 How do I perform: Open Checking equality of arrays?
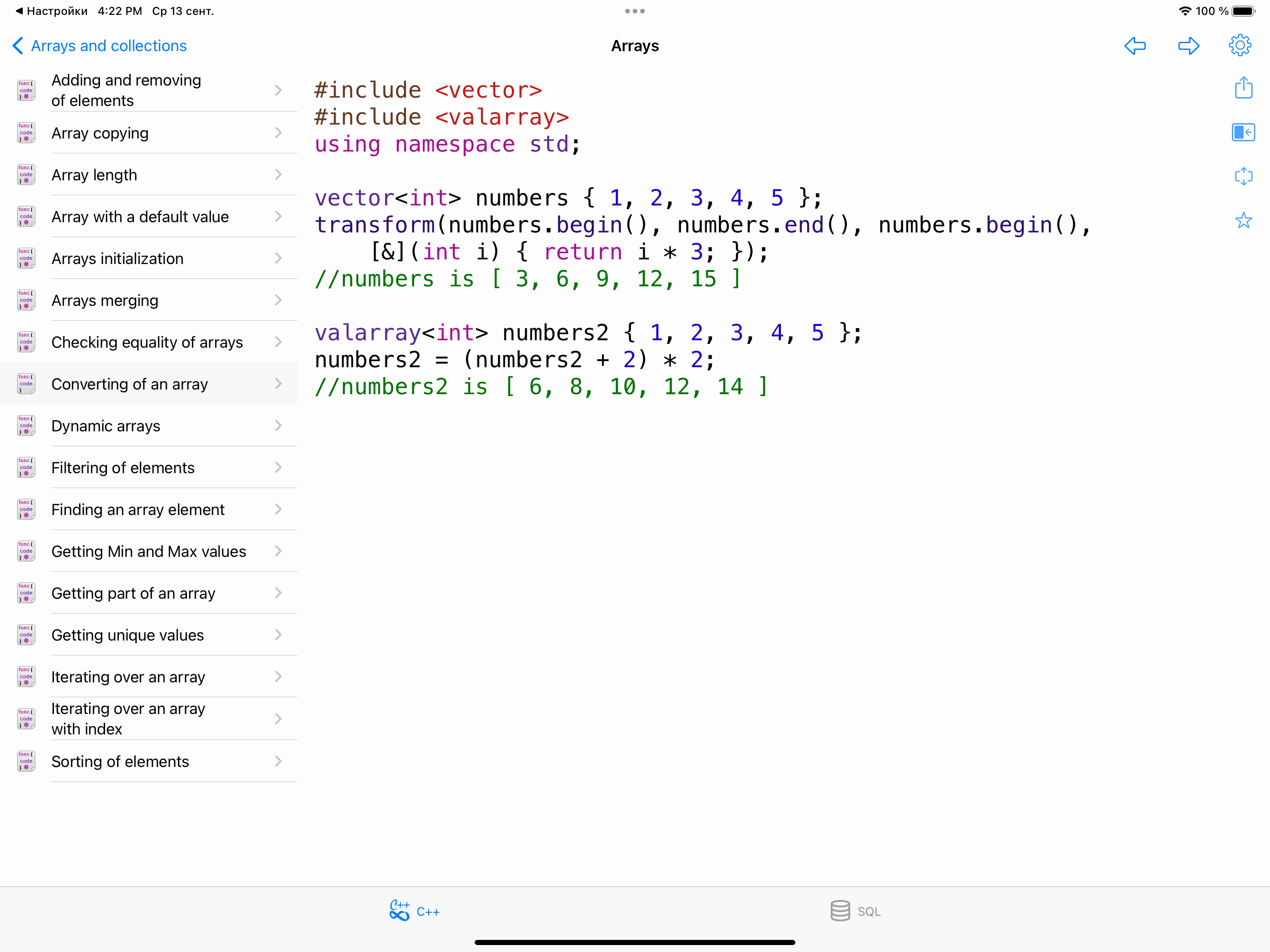149,342
